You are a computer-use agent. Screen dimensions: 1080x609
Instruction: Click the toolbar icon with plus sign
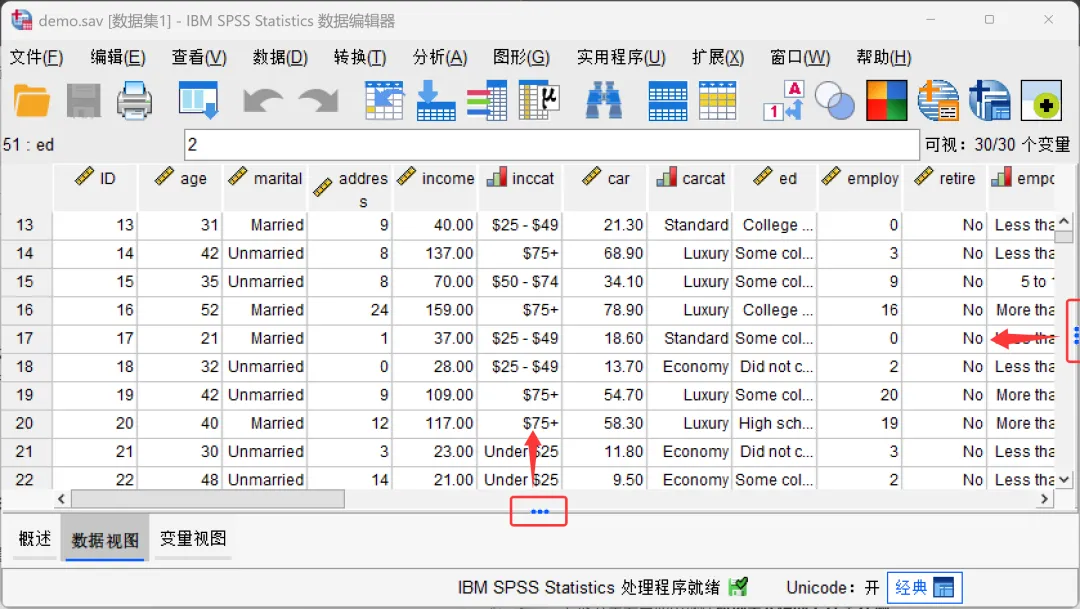1041,101
